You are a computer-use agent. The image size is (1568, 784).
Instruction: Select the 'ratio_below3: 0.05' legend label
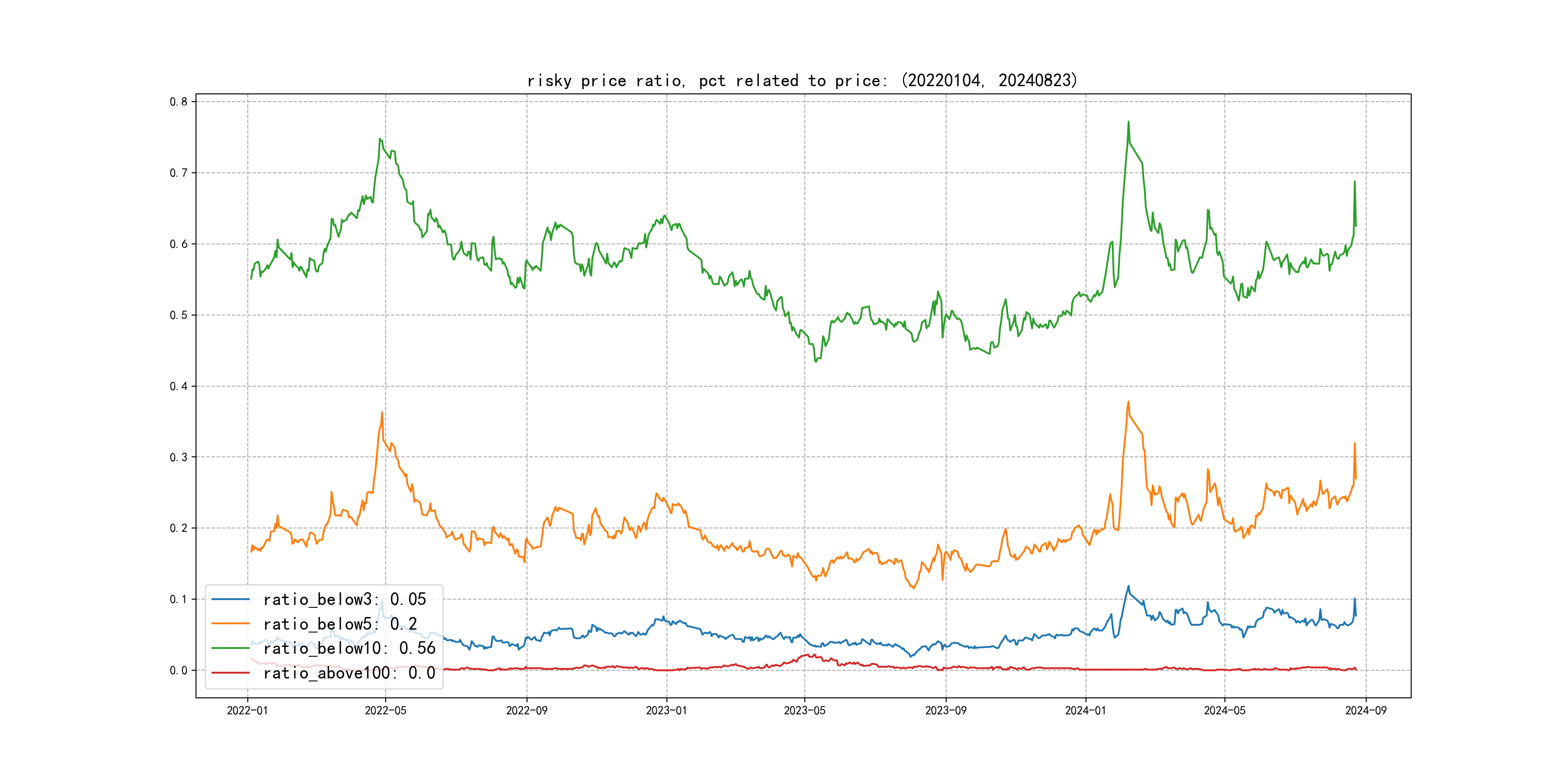coord(345,600)
